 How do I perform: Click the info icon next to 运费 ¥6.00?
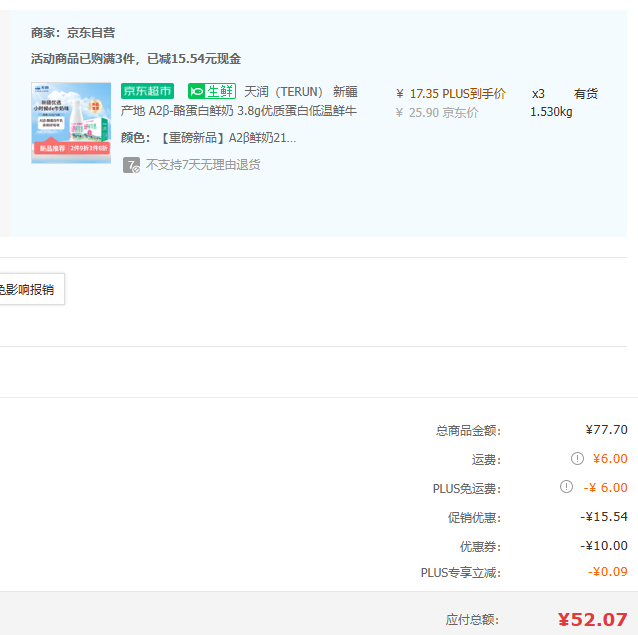click(577, 458)
